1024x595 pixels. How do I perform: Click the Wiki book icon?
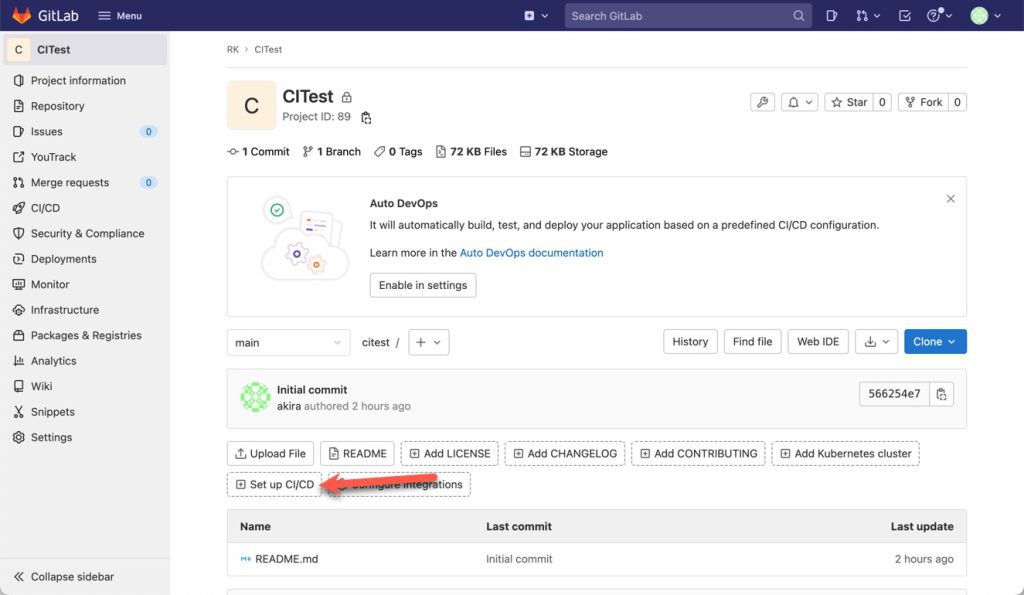(x=18, y=386)
